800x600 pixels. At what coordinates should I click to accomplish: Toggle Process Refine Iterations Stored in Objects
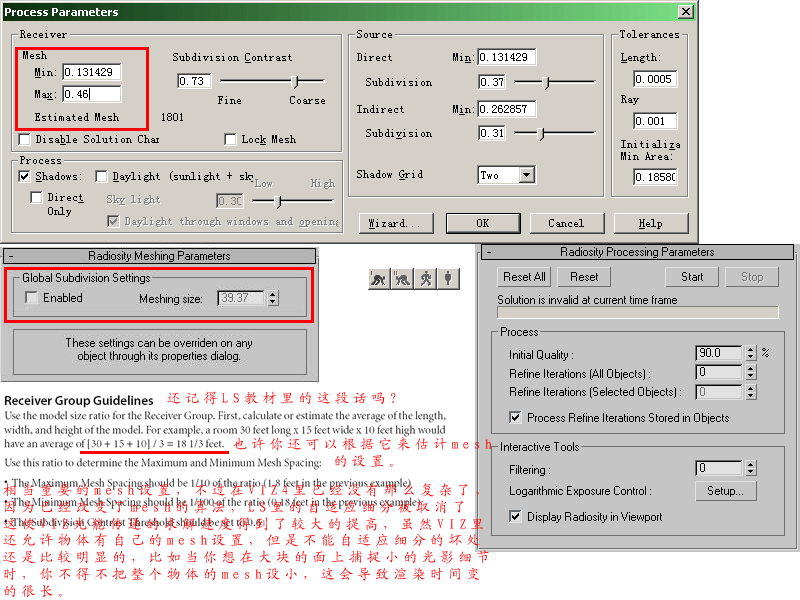click(x=515, y=417)
